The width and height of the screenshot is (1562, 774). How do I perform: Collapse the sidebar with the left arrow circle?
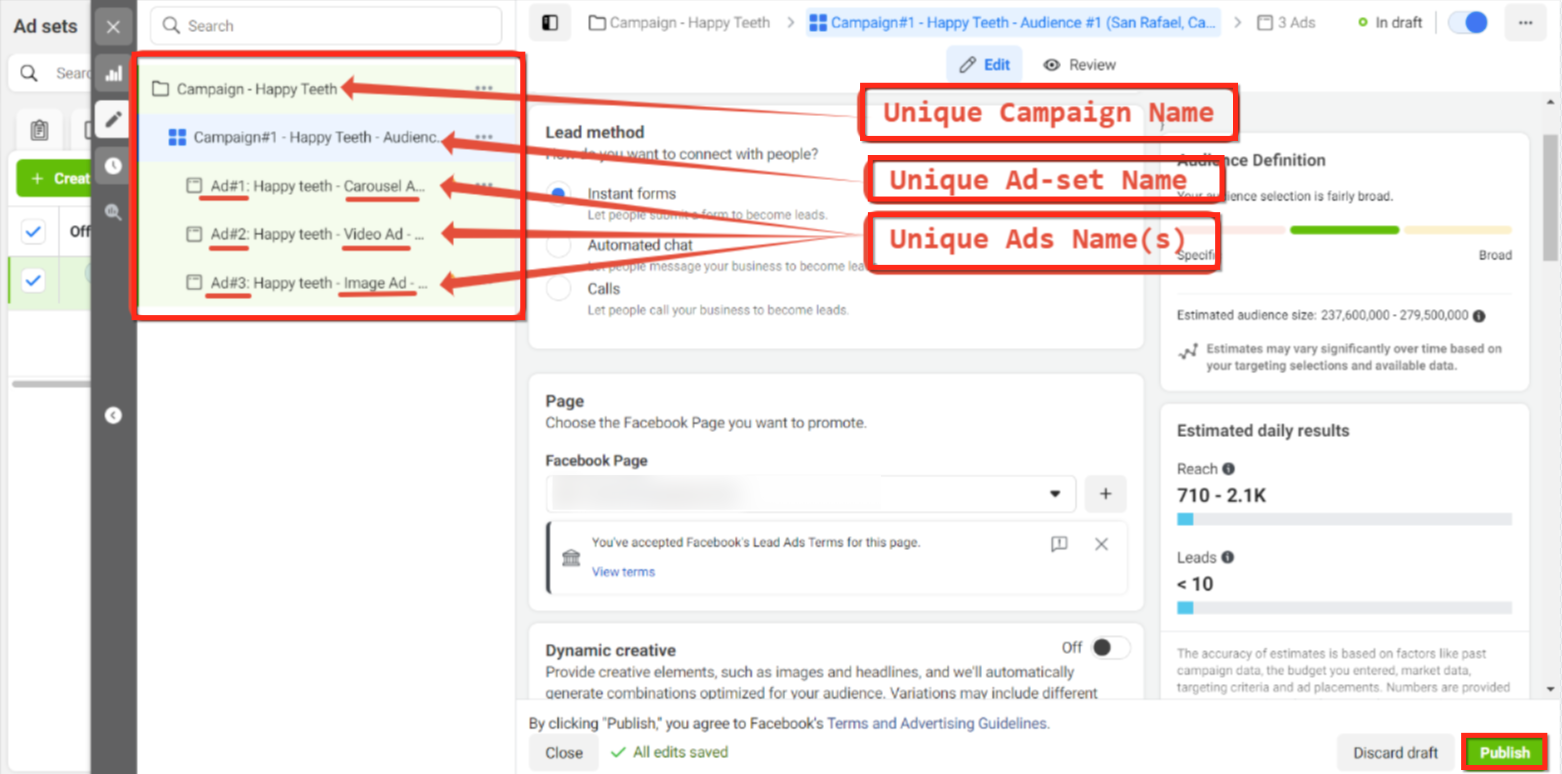pyautogui.click(x=113, y=415)
